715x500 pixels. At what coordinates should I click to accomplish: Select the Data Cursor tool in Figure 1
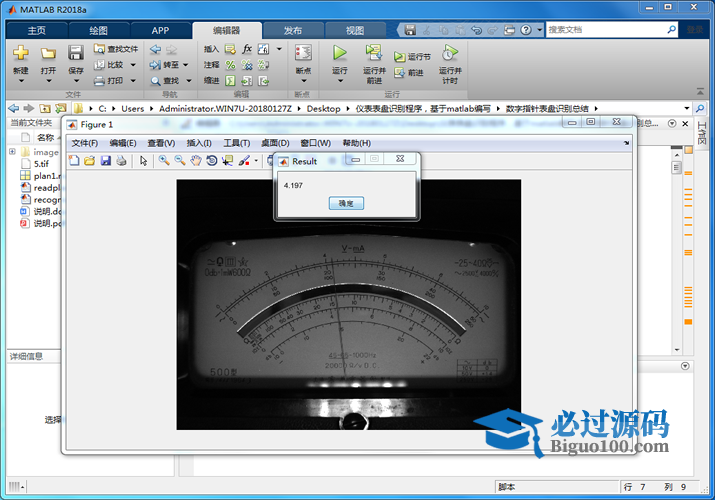click(x=228, y=160)
